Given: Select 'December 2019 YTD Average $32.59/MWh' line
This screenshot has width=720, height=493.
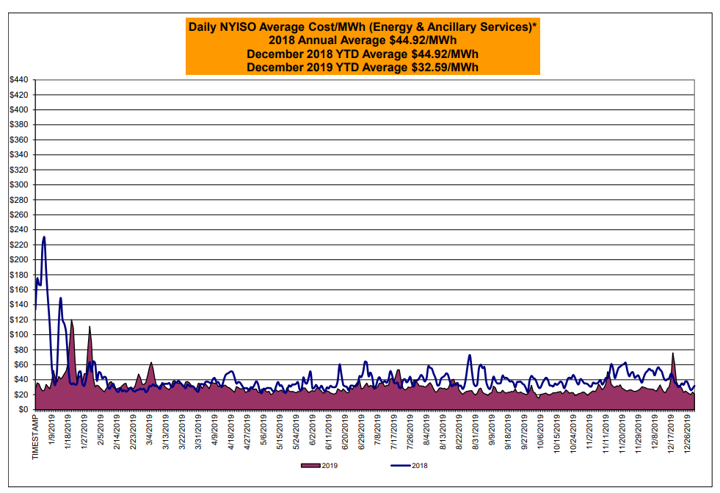Looking at the screenshot, I should 362,67.
